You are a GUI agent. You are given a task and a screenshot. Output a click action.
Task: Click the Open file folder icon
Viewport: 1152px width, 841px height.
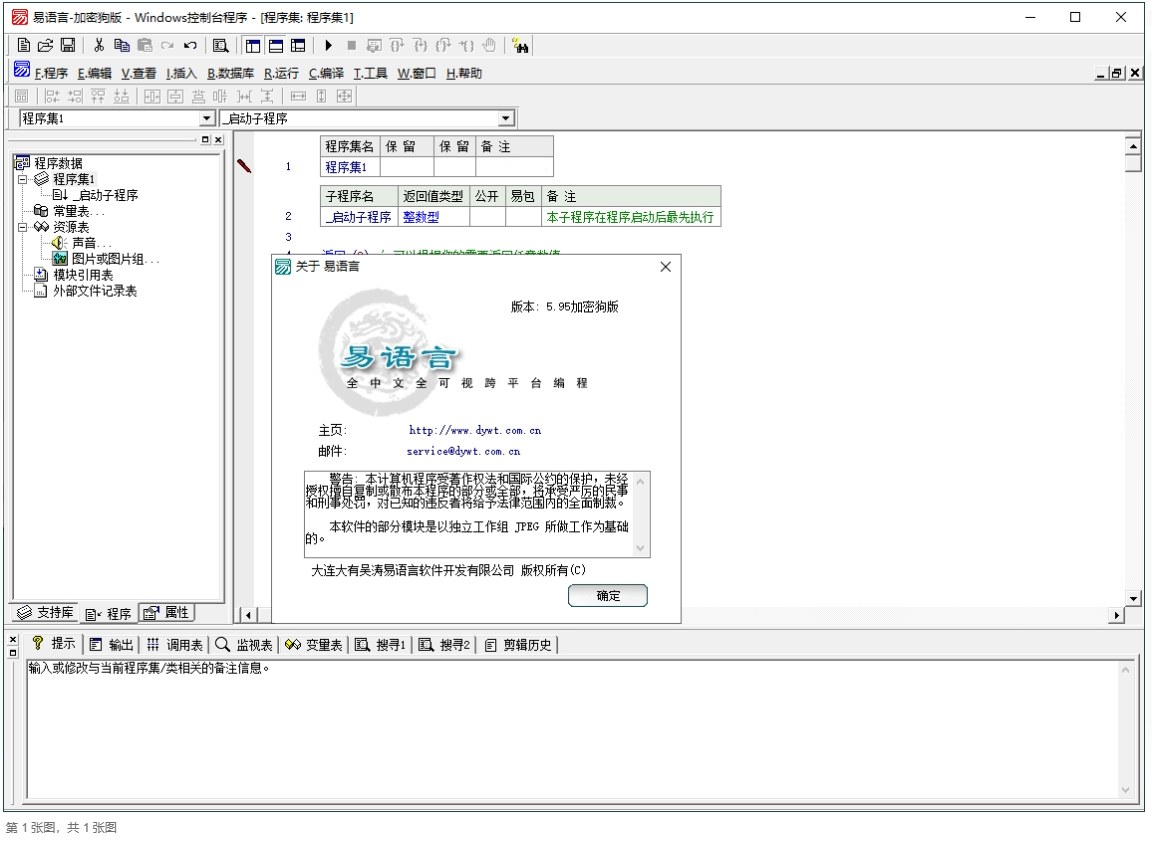pyautogui.click(x=46, y=45)
